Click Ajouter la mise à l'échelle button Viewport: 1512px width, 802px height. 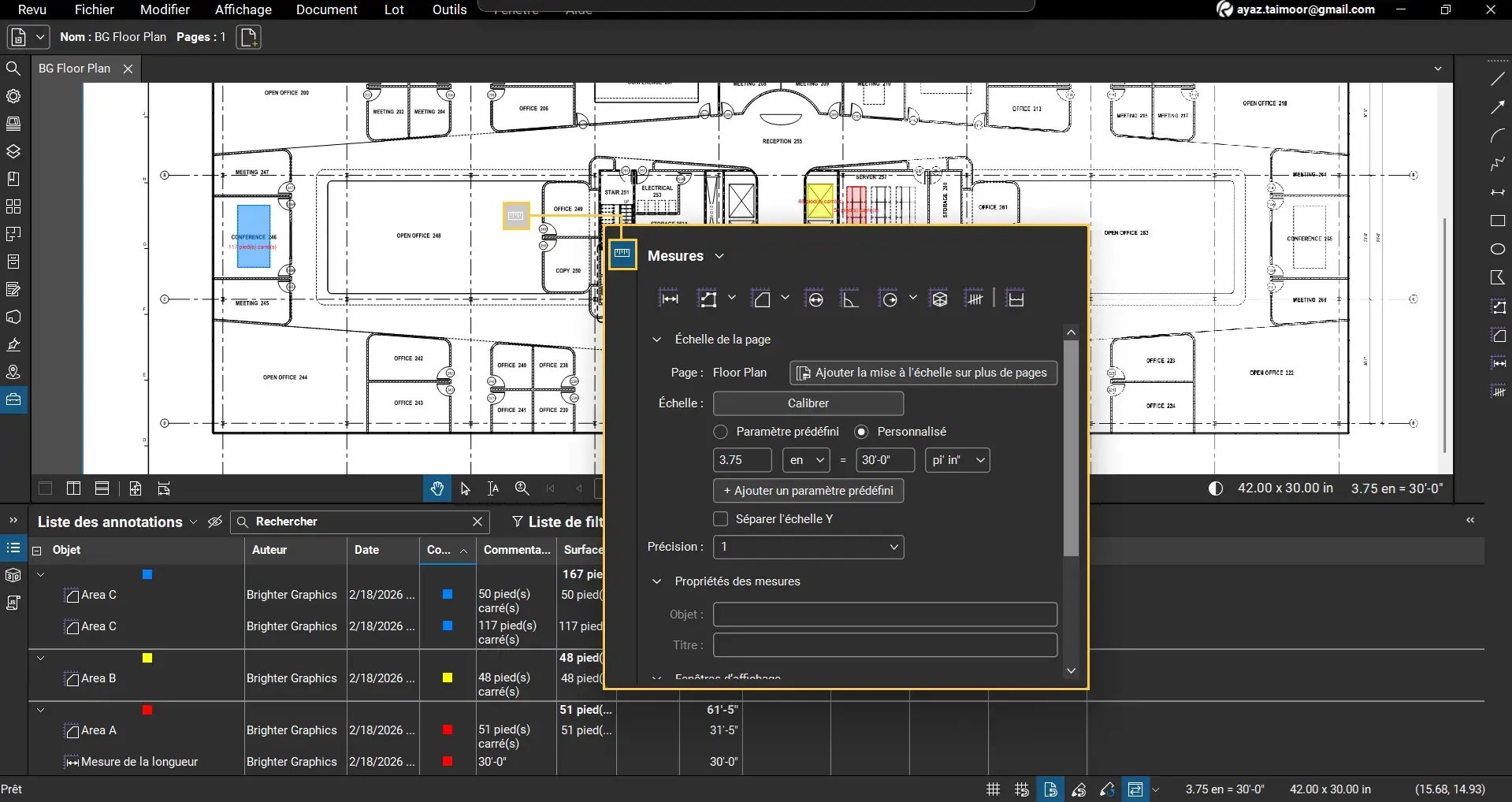[923, 372]
